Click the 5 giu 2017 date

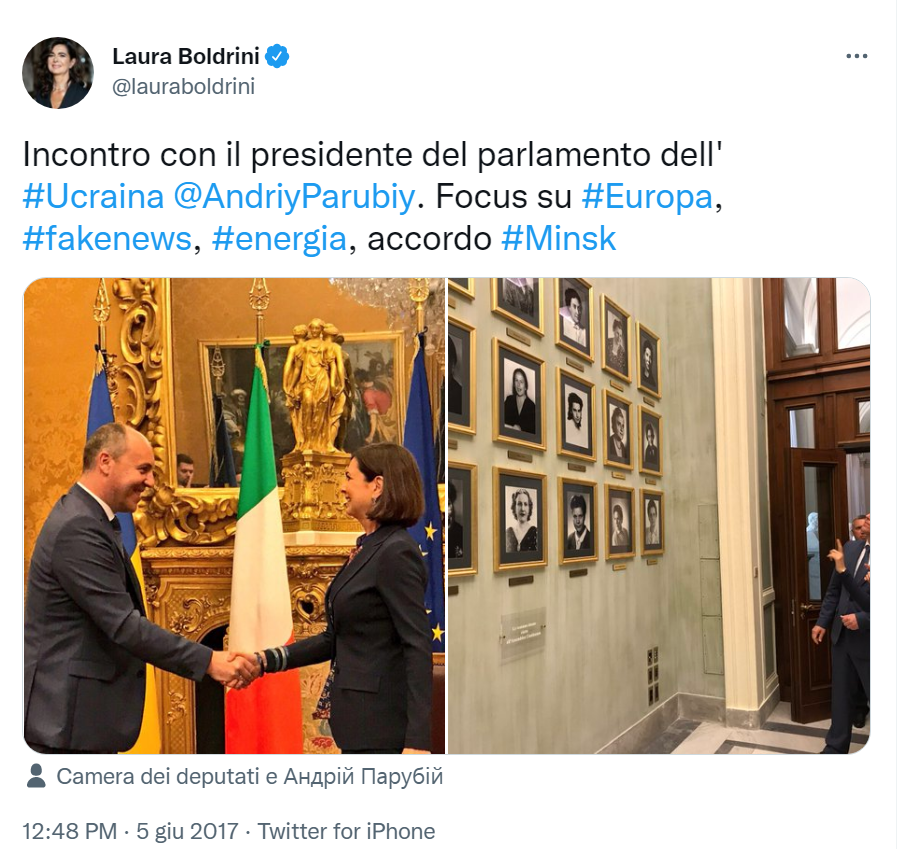186,831
